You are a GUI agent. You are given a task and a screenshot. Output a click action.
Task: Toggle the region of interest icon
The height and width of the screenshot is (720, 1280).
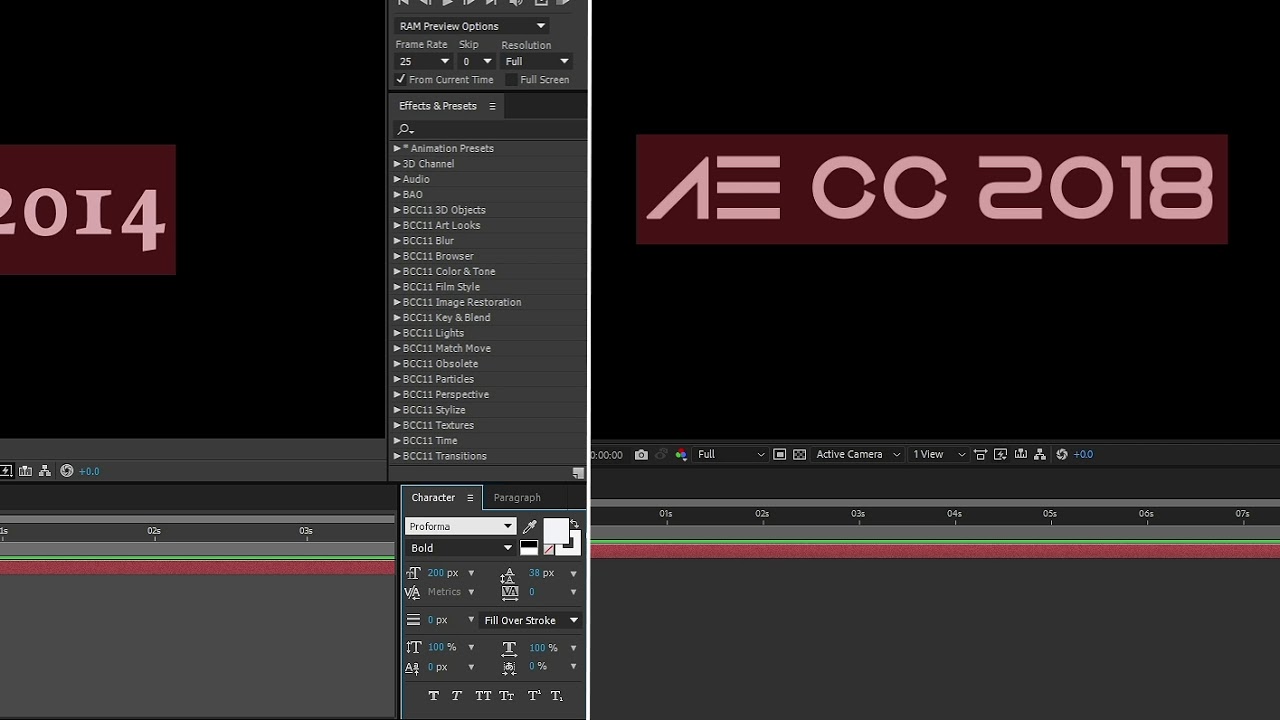(780, 454)
